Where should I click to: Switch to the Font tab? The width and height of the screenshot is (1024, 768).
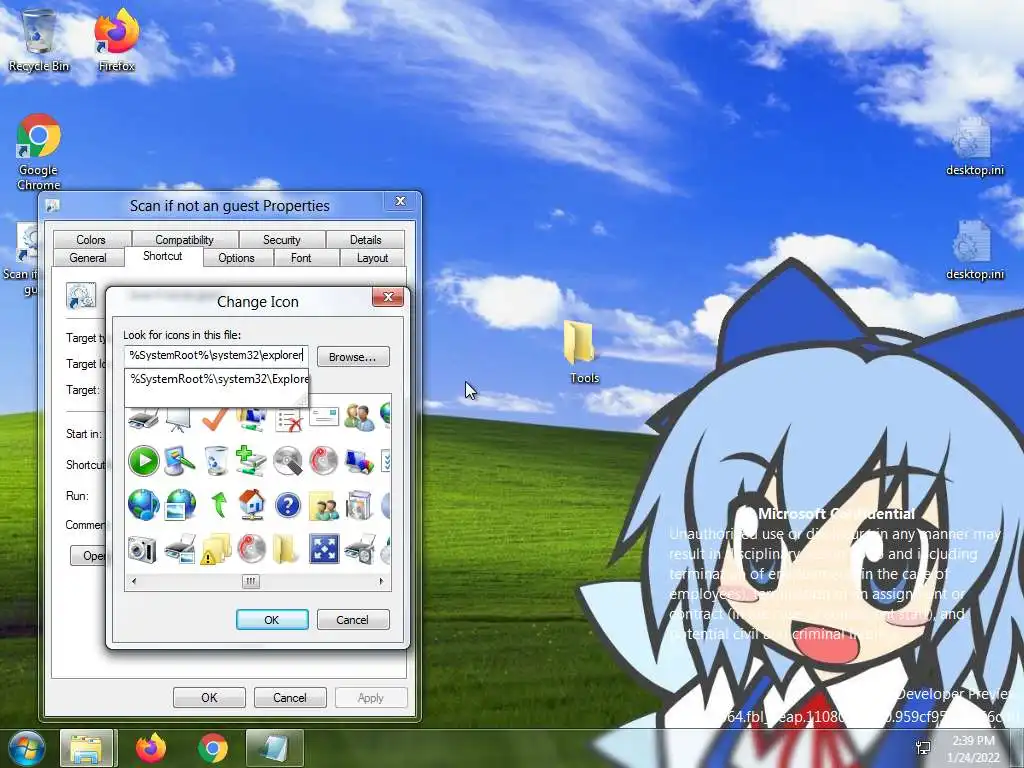300,258
